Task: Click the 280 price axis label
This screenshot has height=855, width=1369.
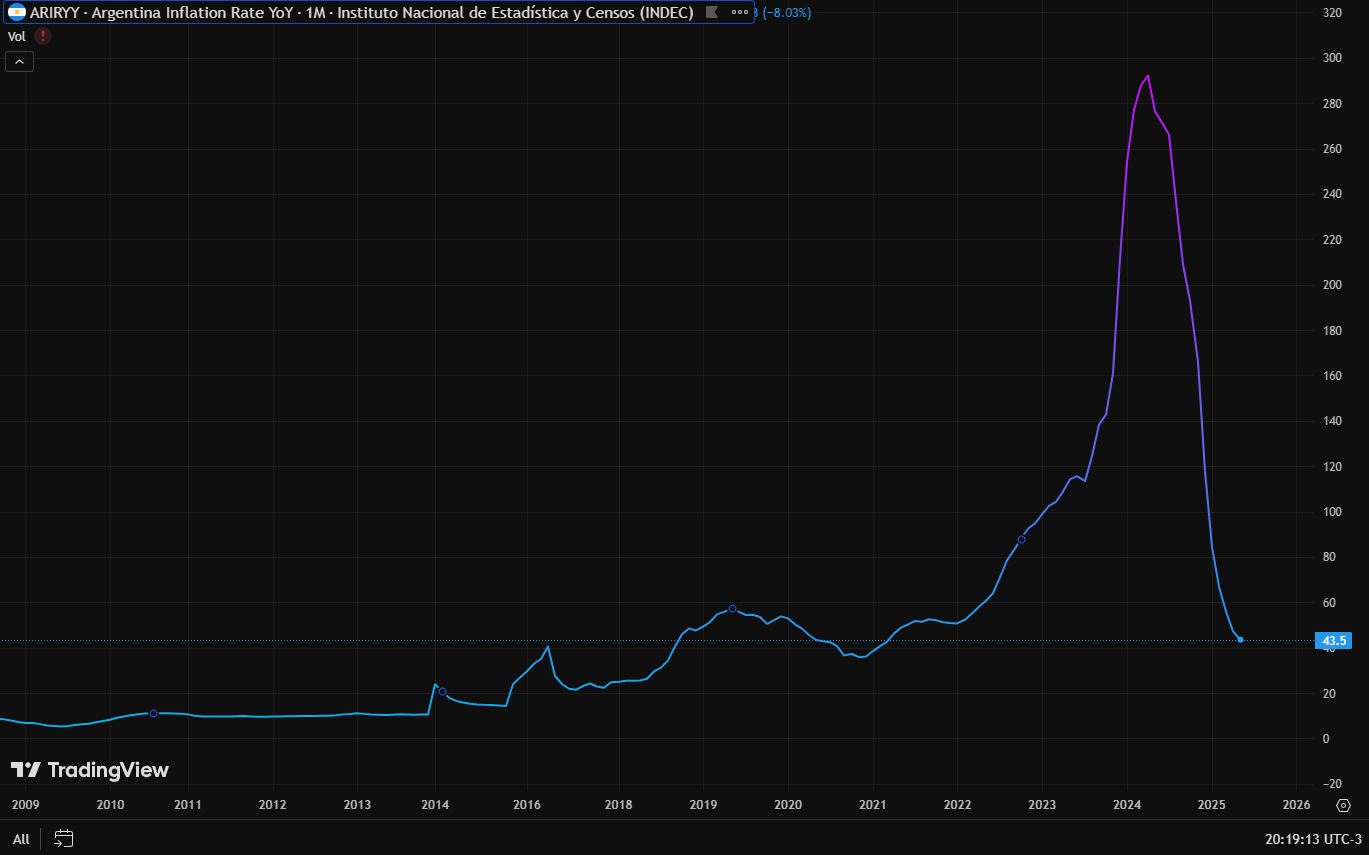Action: tap(1332, 104)
